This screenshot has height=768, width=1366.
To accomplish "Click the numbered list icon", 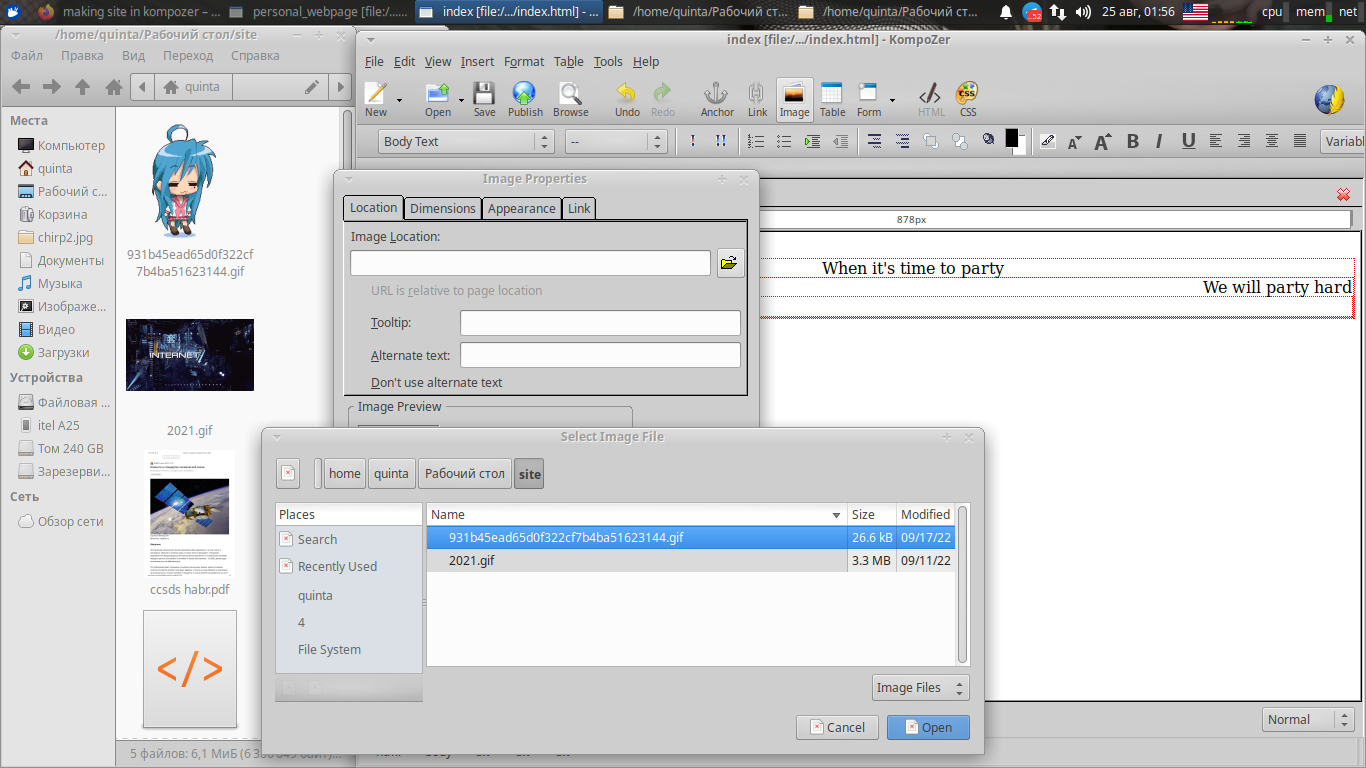I will (x=758, y=142).
